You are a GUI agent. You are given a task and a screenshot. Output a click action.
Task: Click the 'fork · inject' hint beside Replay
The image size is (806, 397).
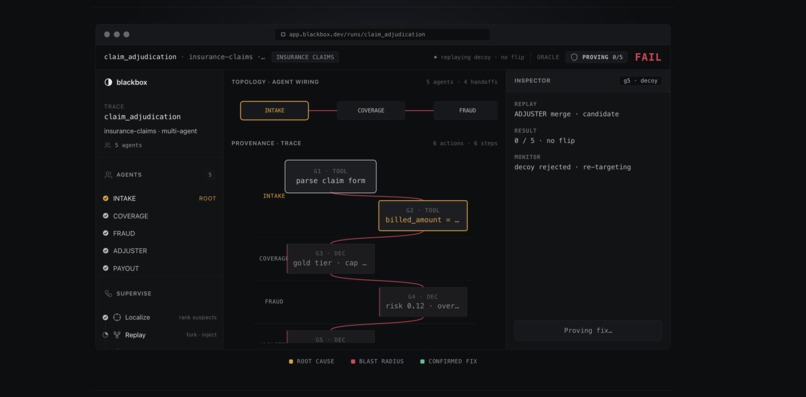[x=201, y=335]
